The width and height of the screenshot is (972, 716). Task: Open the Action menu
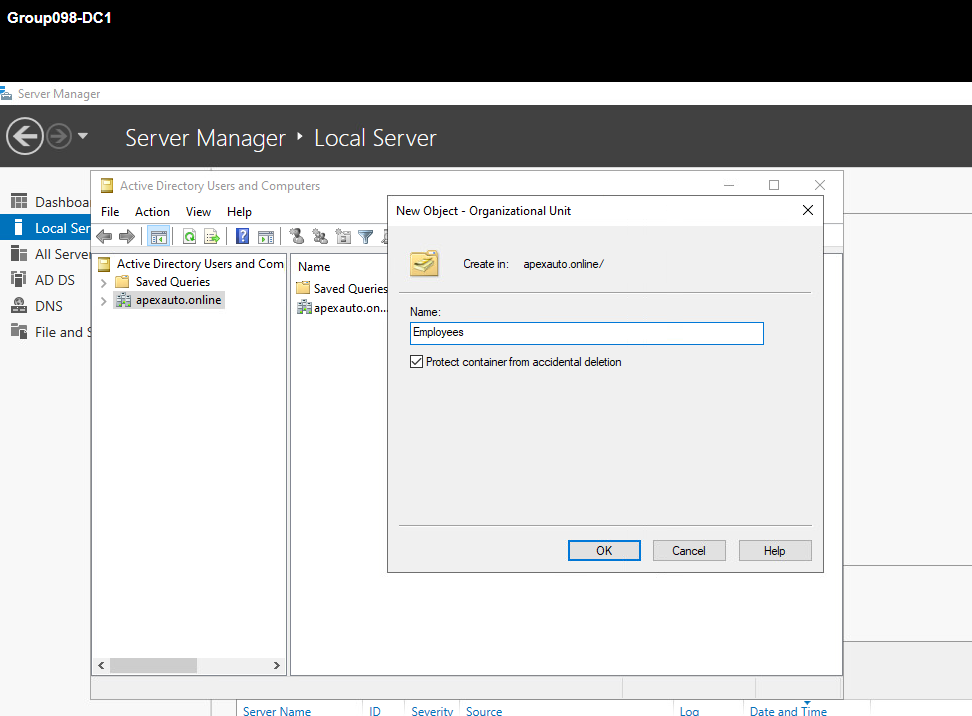(x=152, y=211)
